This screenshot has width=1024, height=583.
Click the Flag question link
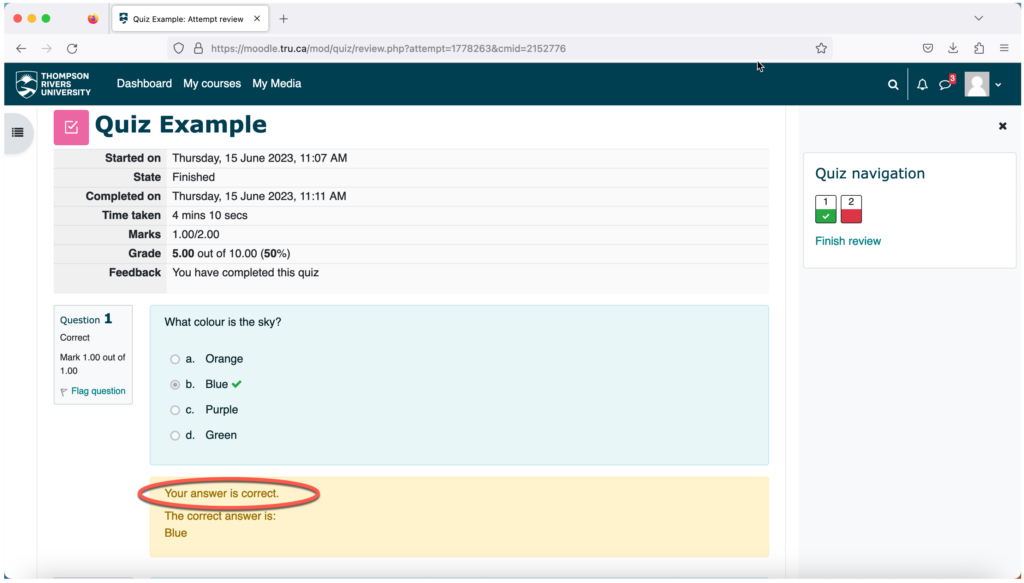[x=98, y=391]
